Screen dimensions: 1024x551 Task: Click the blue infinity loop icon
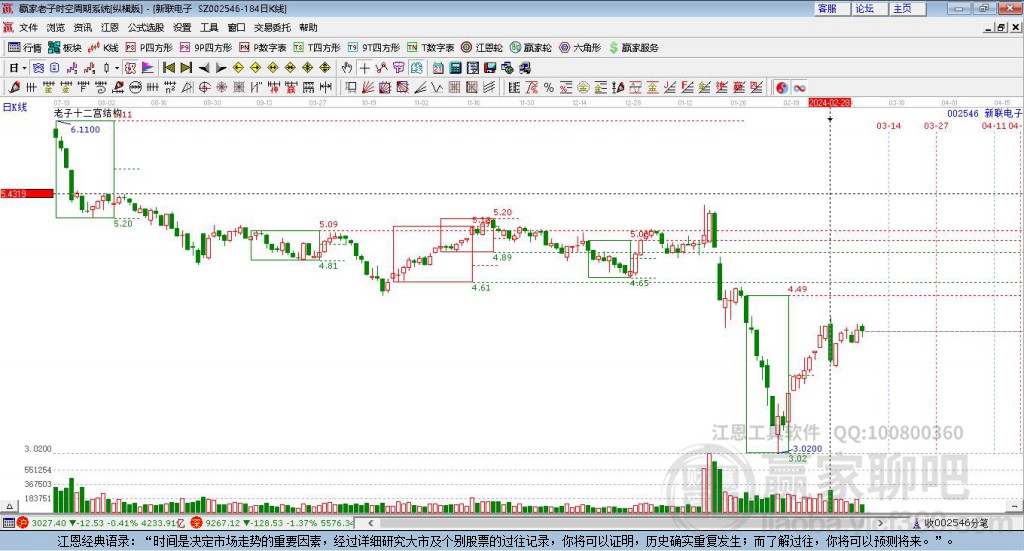(x=799, y=87)
